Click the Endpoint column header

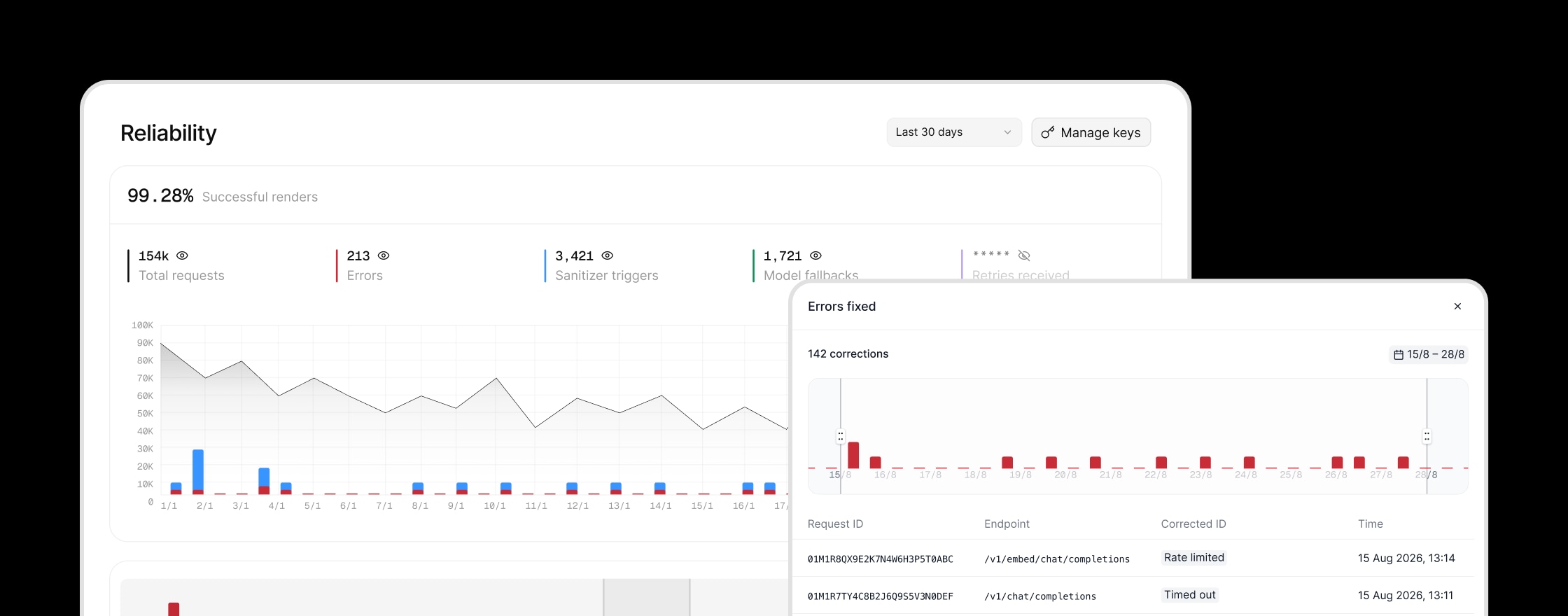pos(1007,524)
